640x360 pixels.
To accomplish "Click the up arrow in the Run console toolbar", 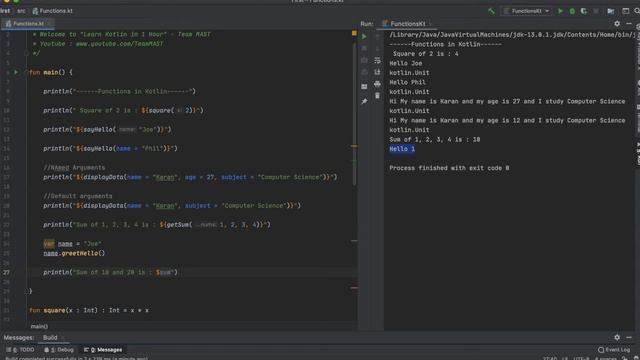I will pyautogui.click(x=377, y=36).
